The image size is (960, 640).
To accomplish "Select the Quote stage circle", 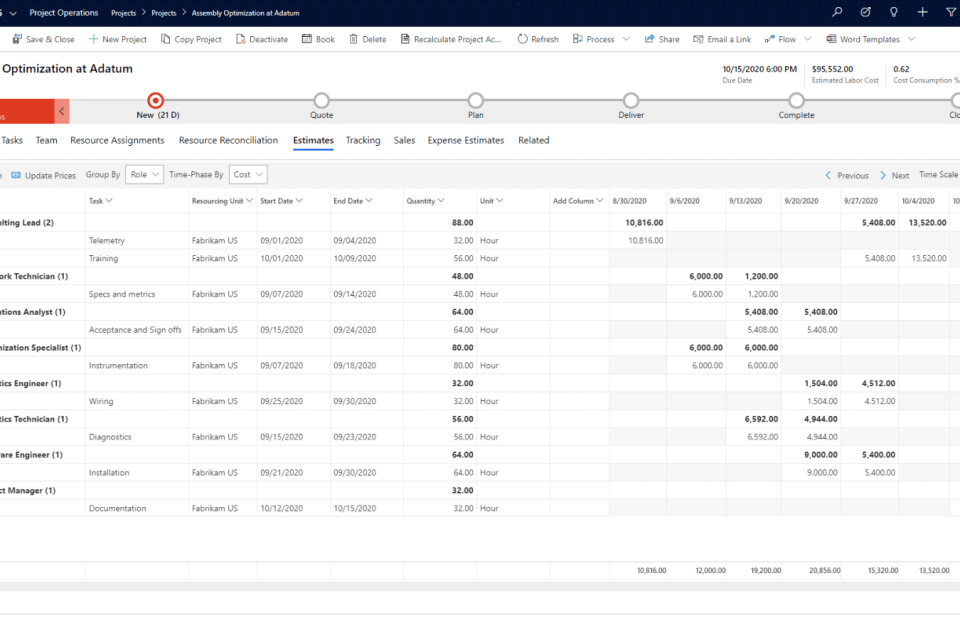I will click(321, 100).
